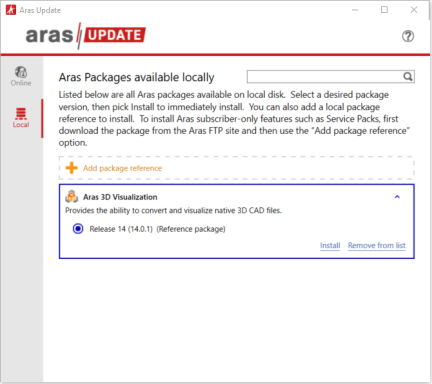This screenshot has height=384, width=432.
Task: Minimize the Aras Update window
Action: (355, 10)
